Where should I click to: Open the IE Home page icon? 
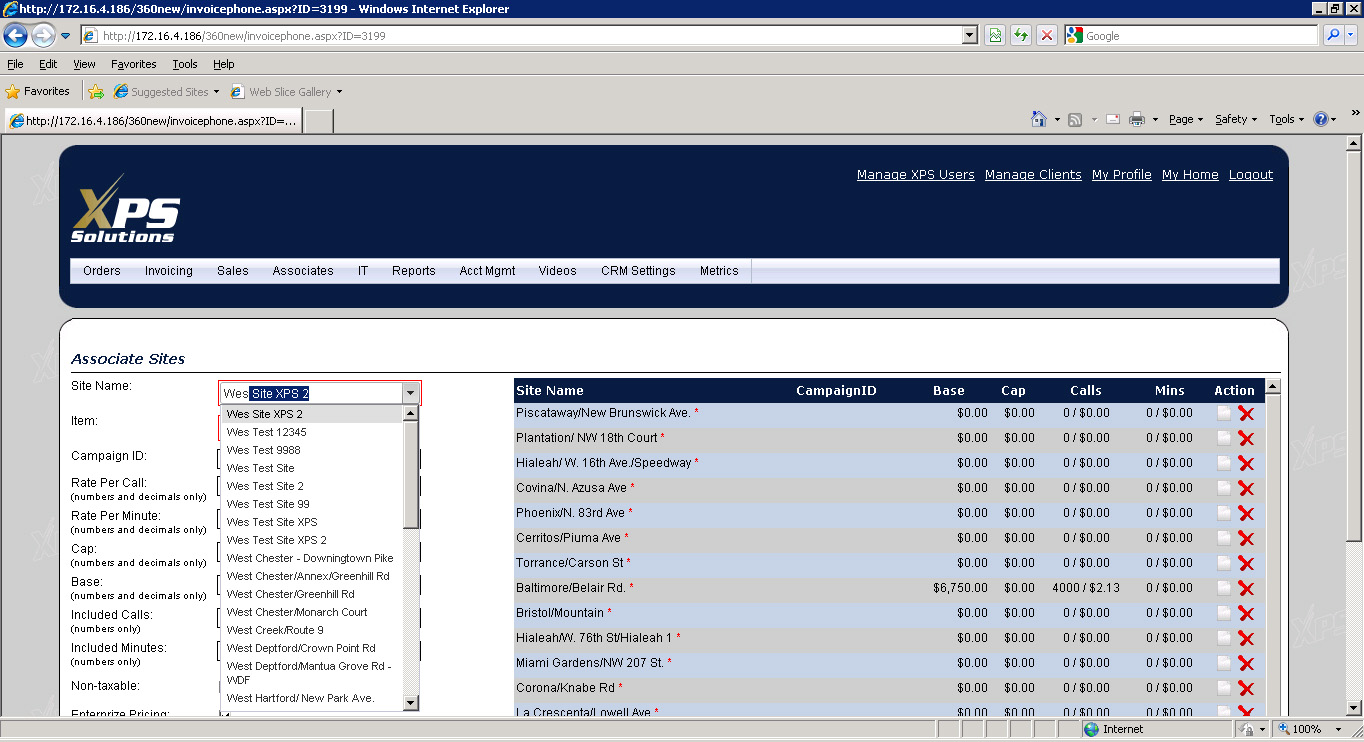(x=1040, y=119)
